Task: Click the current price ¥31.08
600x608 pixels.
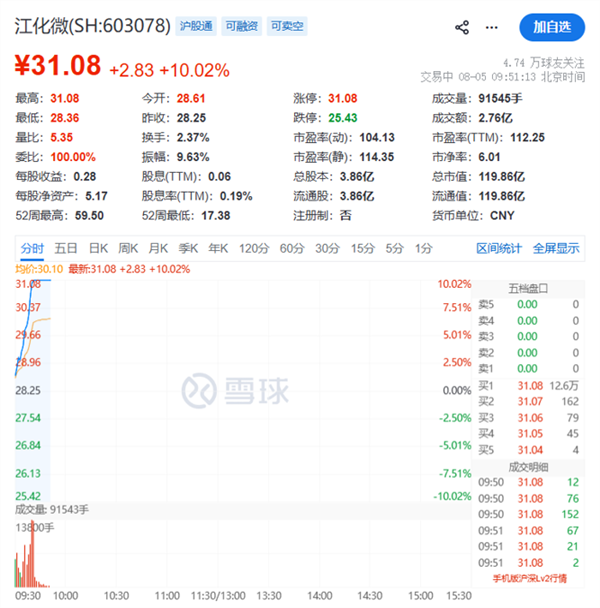Action: click(58, 65)
